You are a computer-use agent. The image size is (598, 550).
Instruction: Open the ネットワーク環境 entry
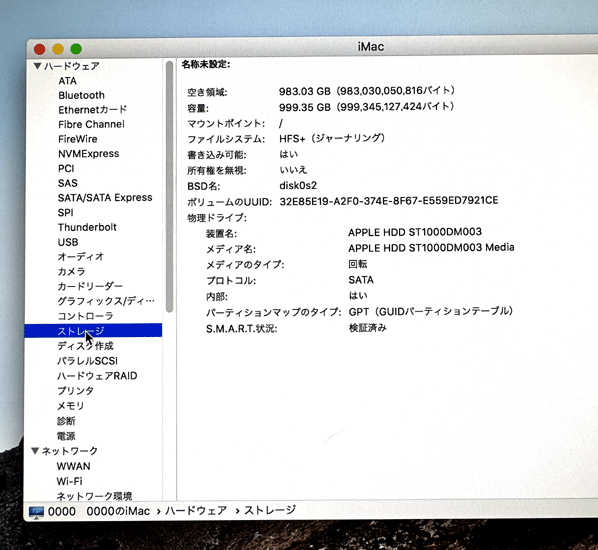[94, 496]
